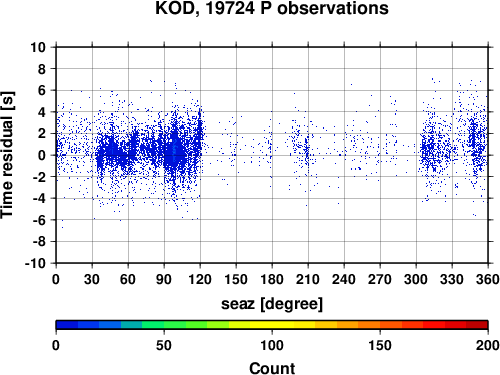
Task: Click the y-axis tick label '10'
Action: click(38, 47)
